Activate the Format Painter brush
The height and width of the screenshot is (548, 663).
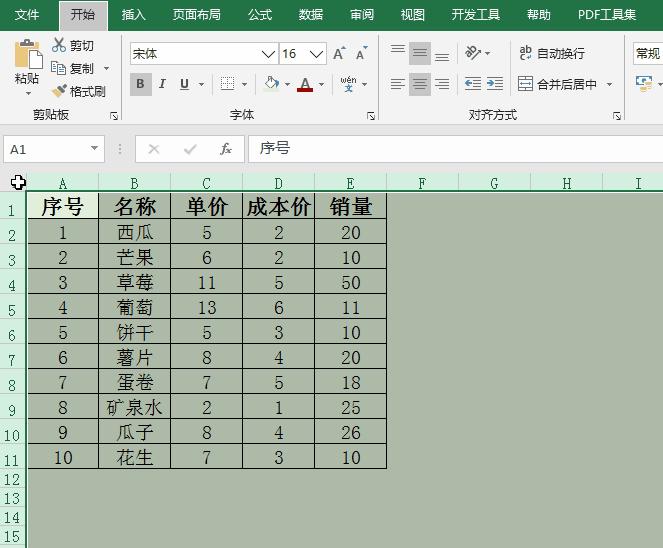(x=59, y=90)
